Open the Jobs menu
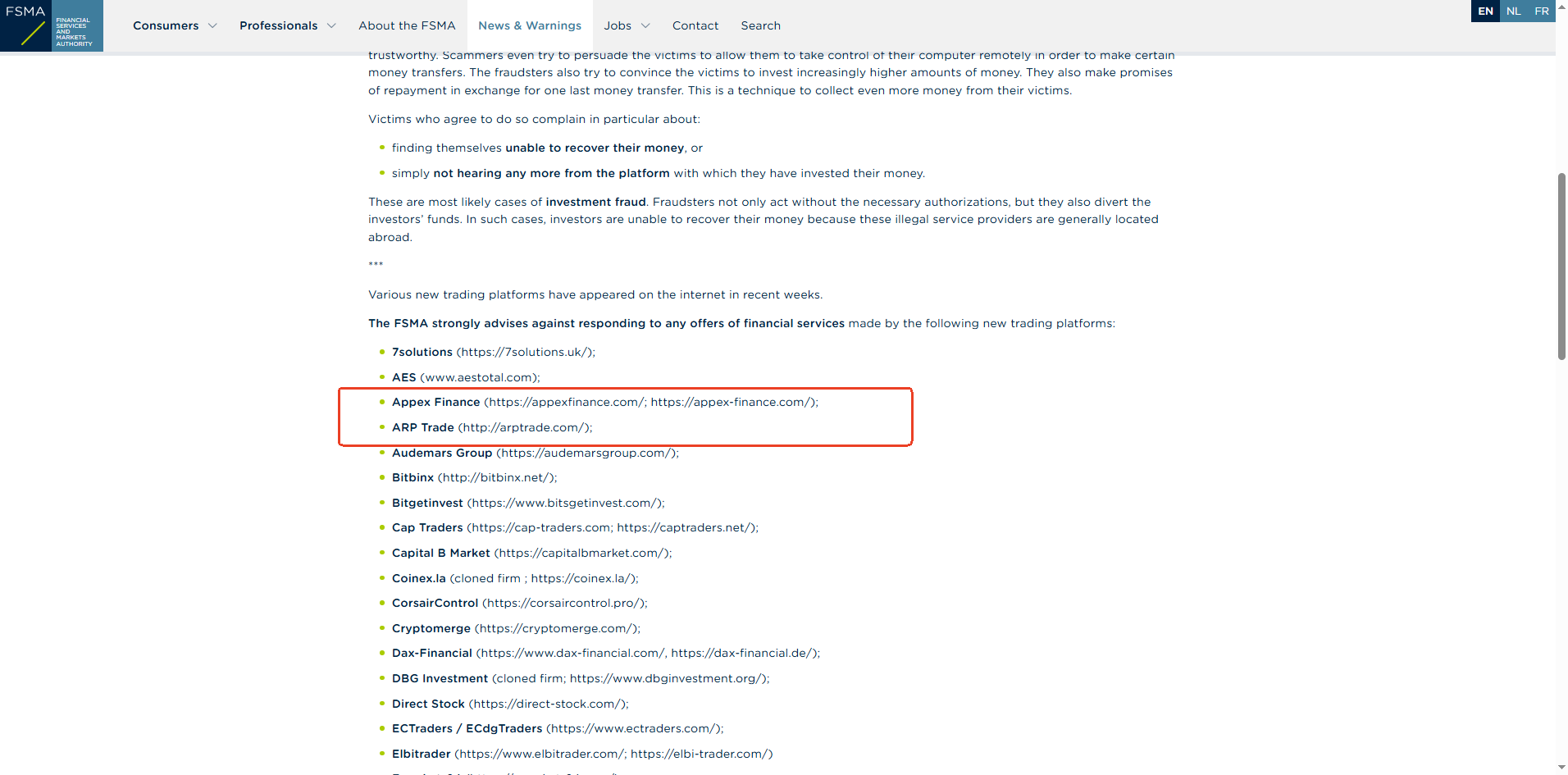Image resolution: width=1568 pixels, height=775 pixels. [x=618, y=25]
